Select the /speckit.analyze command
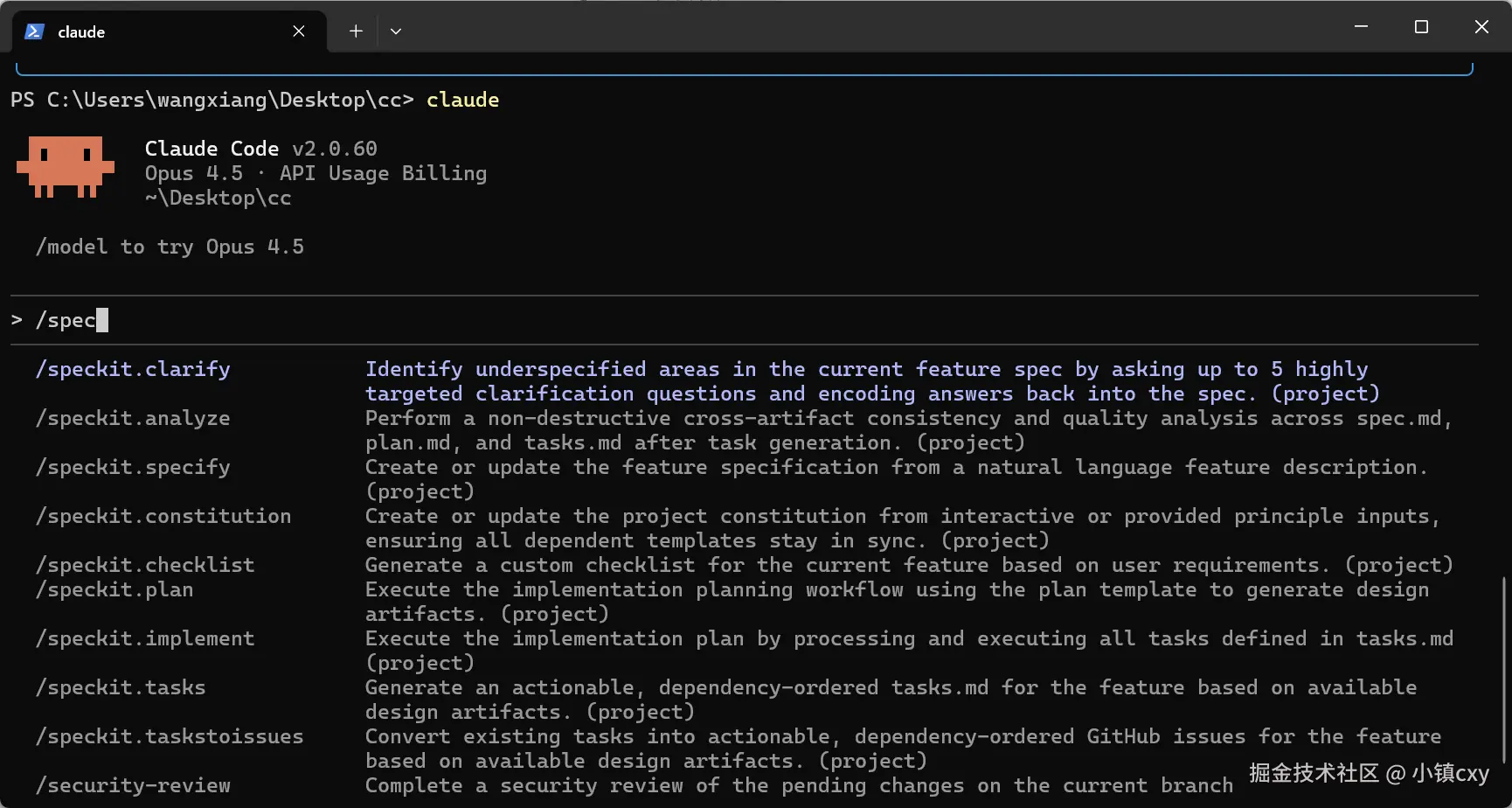Screen dimensions: 1512x808 pyautogui.click(x=133, y=418)
